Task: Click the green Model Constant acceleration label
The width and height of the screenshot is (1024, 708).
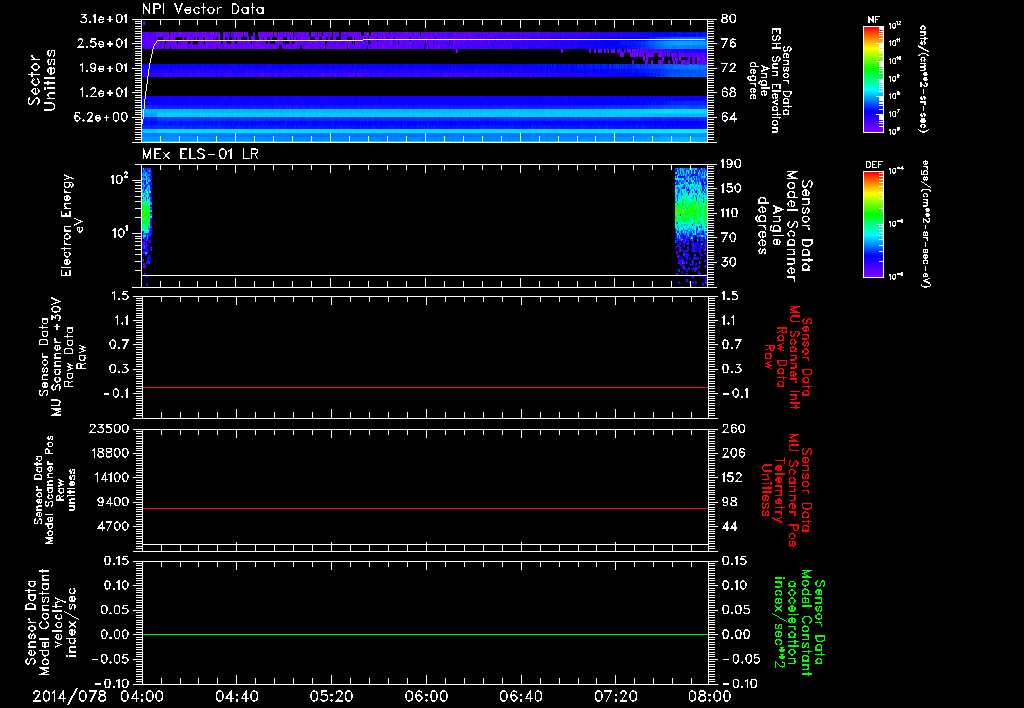Action: 799,622
